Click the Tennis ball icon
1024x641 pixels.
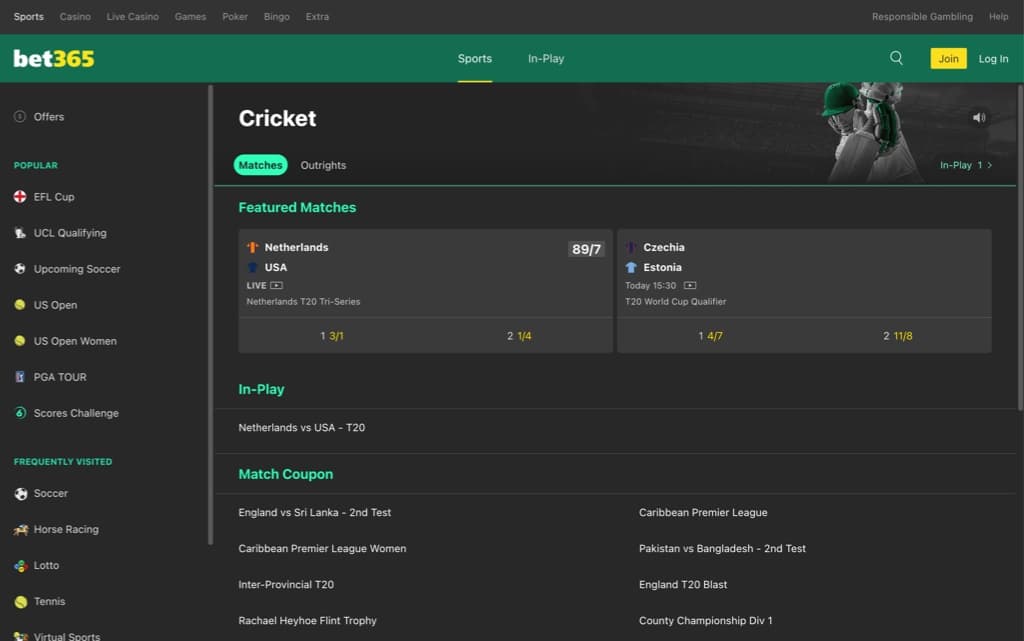click(x=21, y=601)
